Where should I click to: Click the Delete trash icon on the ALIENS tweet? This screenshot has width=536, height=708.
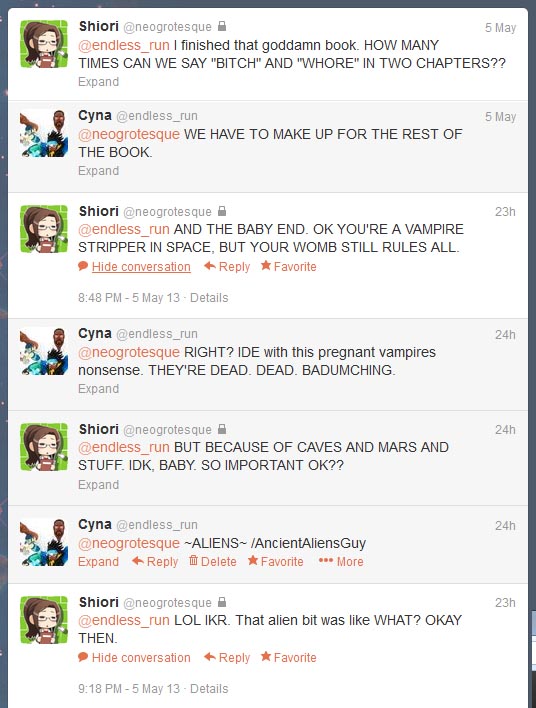193,560
